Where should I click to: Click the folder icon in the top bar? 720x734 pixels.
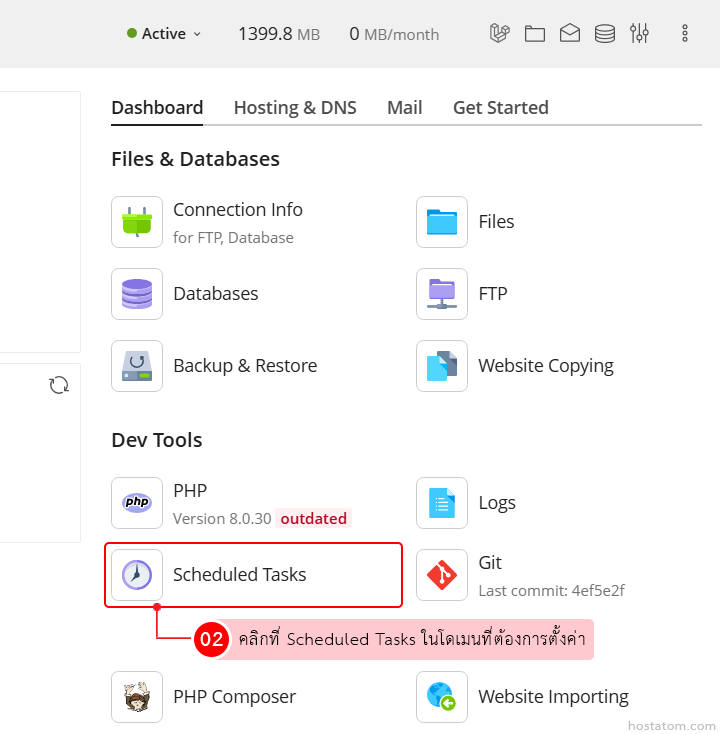[x=535, y=34]
